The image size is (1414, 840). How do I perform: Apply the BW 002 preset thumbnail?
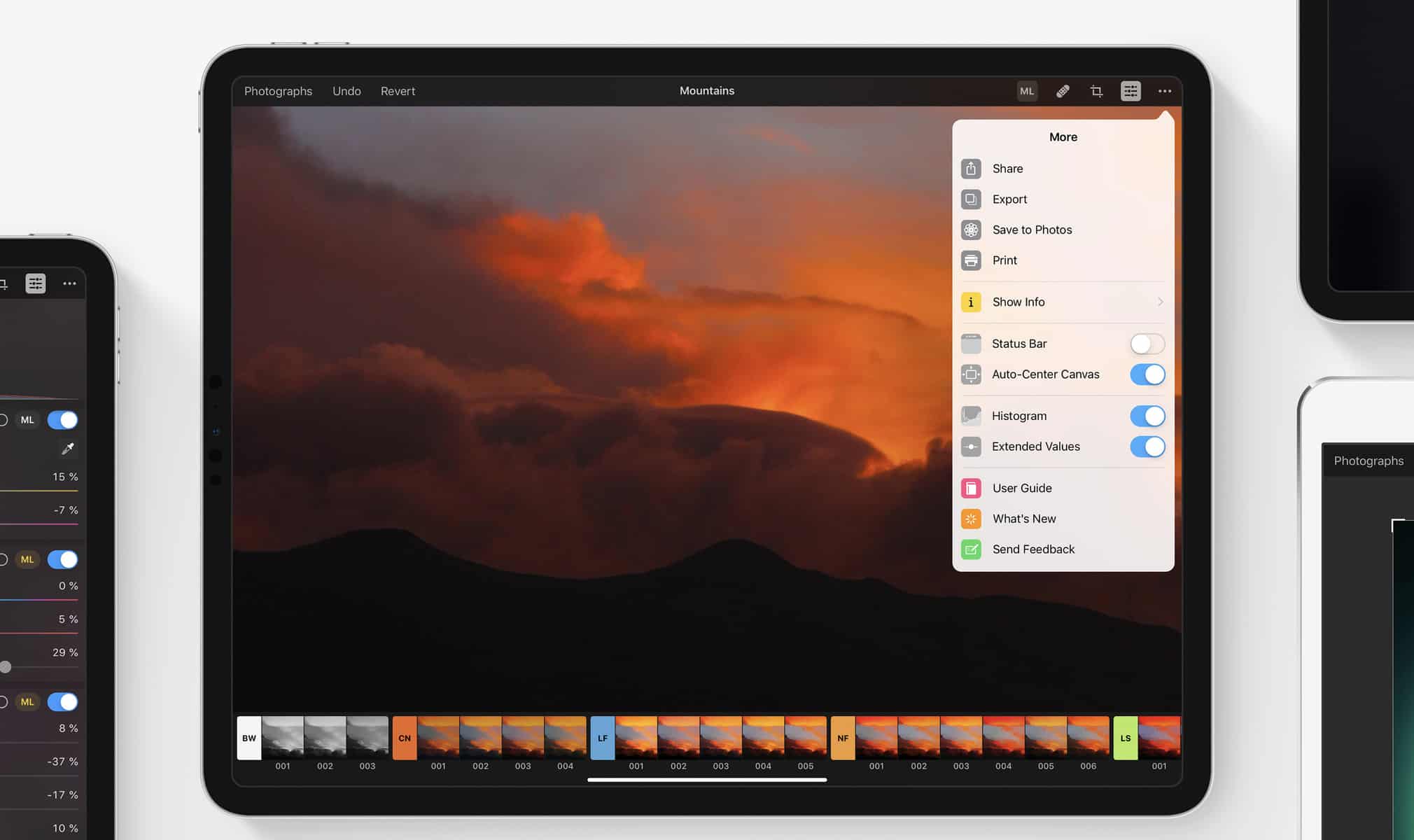point(325,737)
